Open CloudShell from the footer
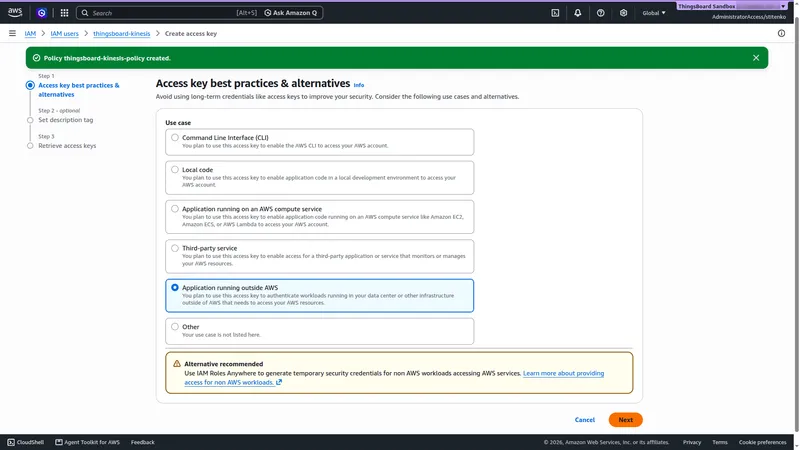The width and height of the screenshot is (800, 450). (26, 442)
